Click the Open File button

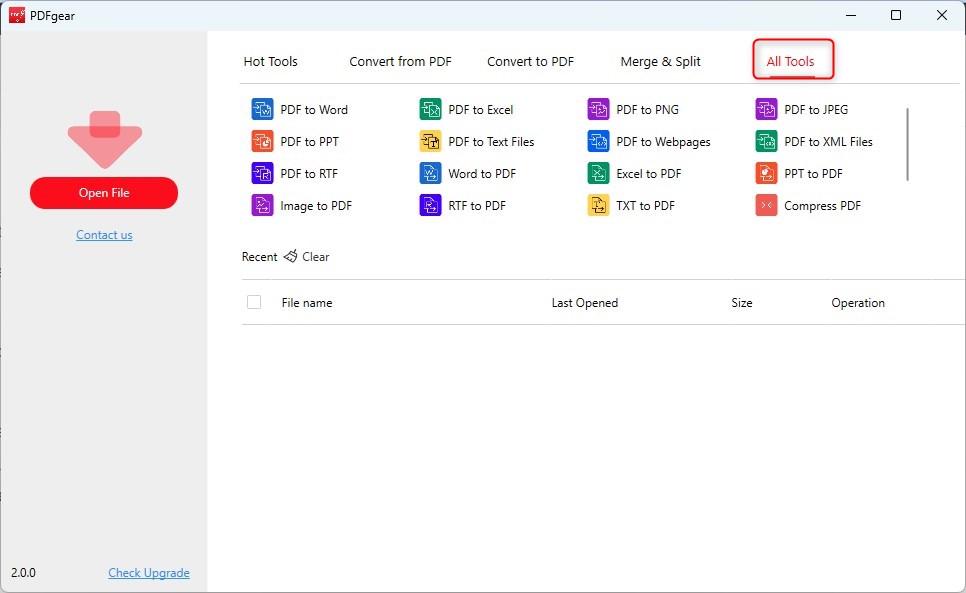[x=104, y=193]
